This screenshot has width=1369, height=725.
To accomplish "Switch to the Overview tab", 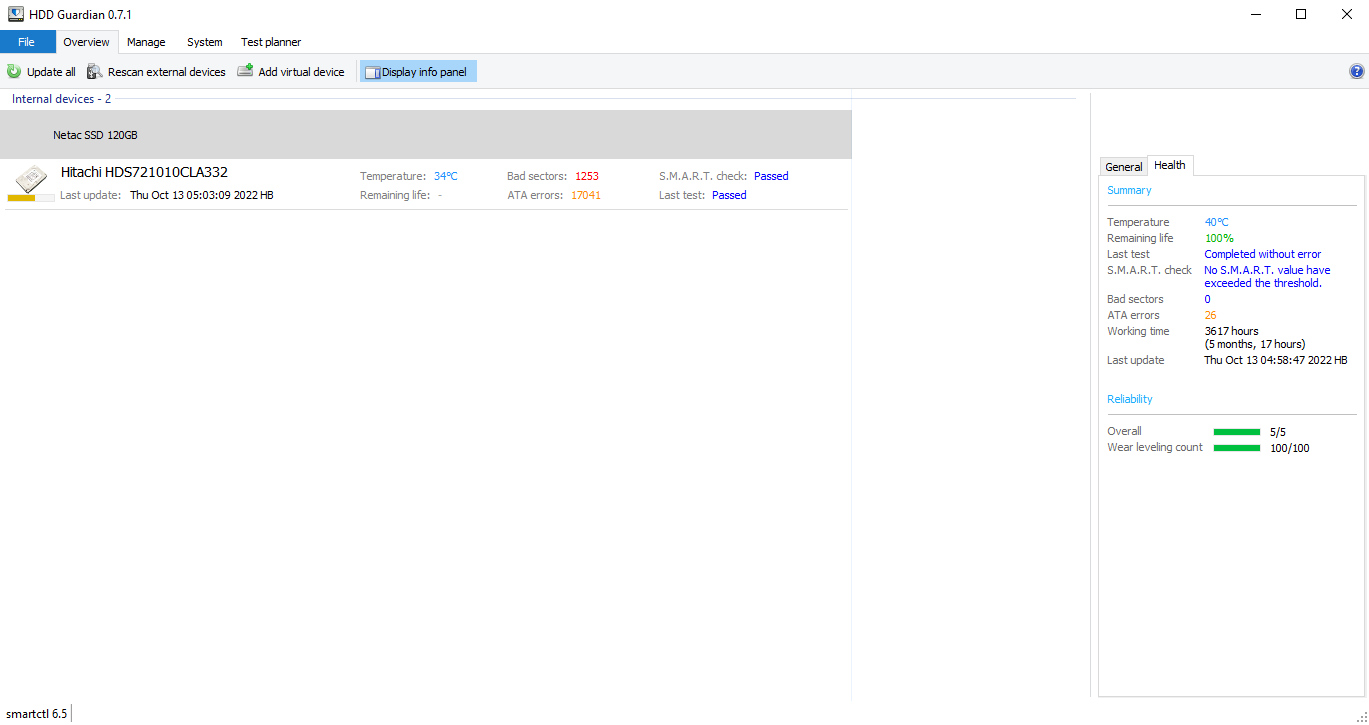I will click(x=86, y=42).
